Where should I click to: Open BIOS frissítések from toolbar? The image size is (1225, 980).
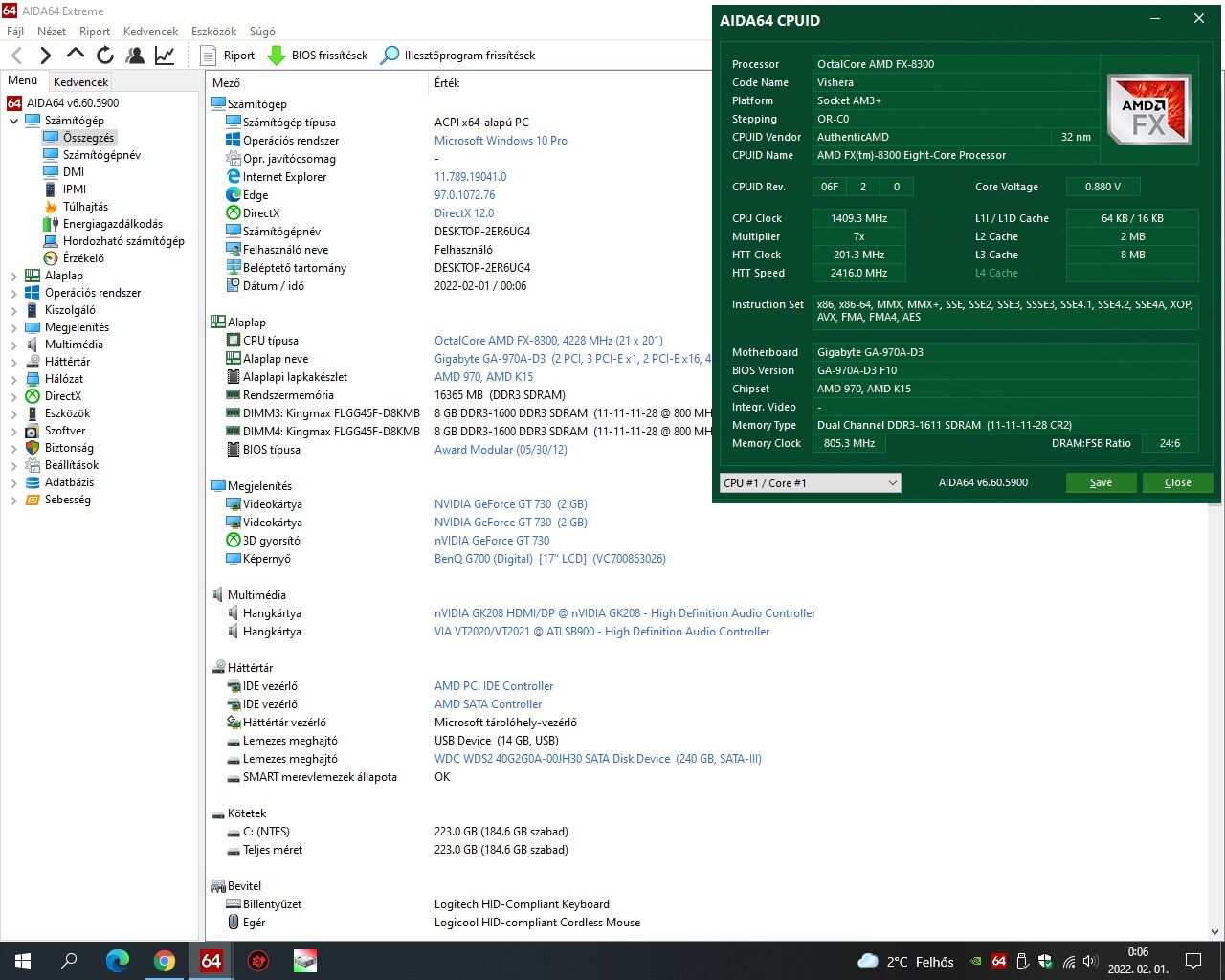pos(318,56)
